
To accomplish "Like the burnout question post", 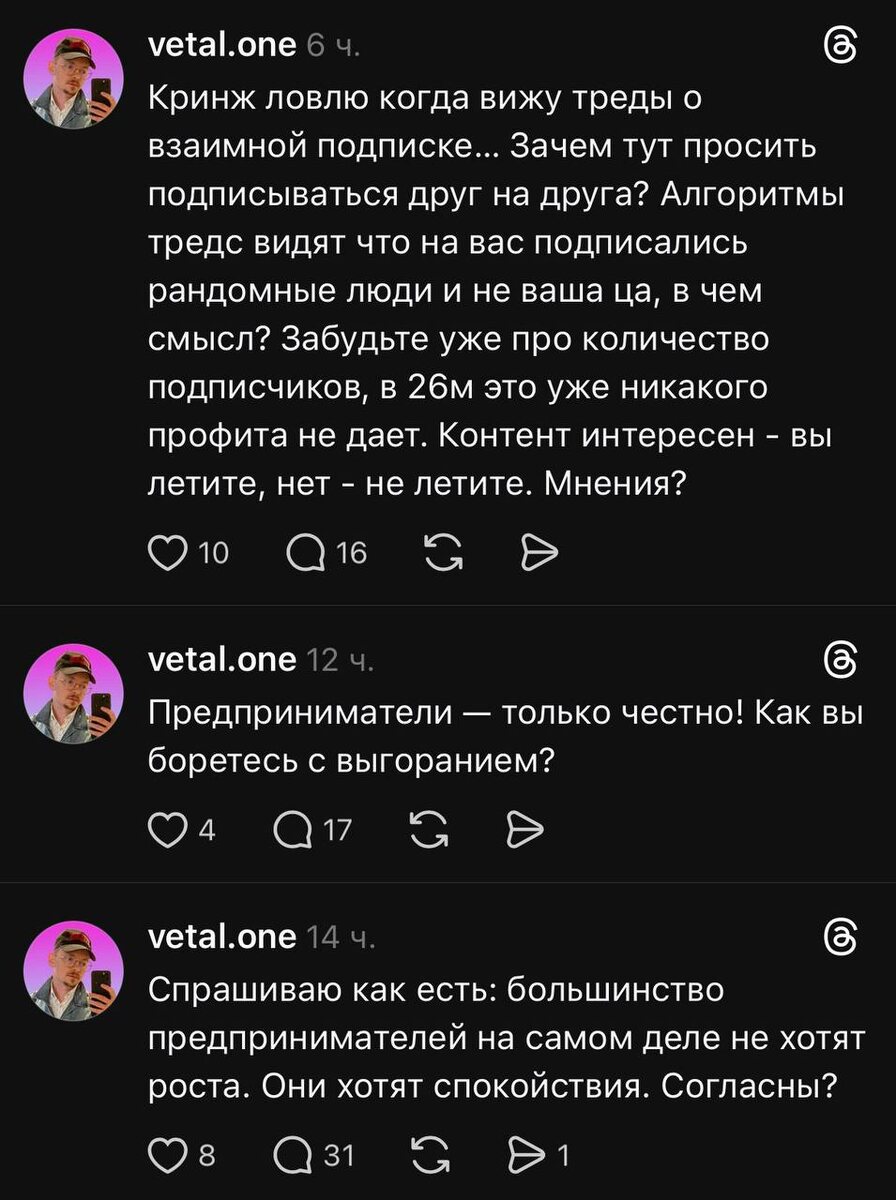I will coord(164,828).
